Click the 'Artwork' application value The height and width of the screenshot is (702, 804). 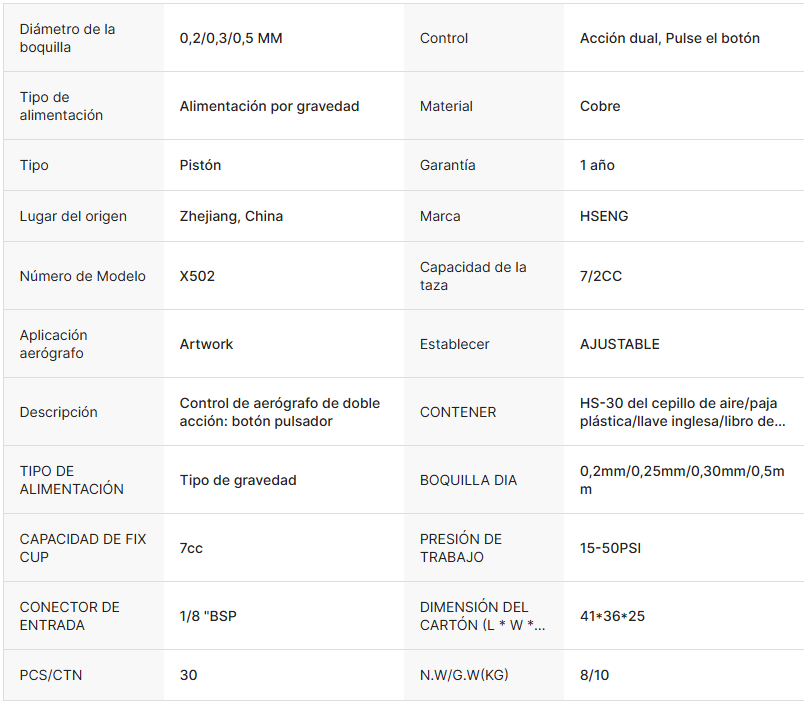(x=206, y=344)
